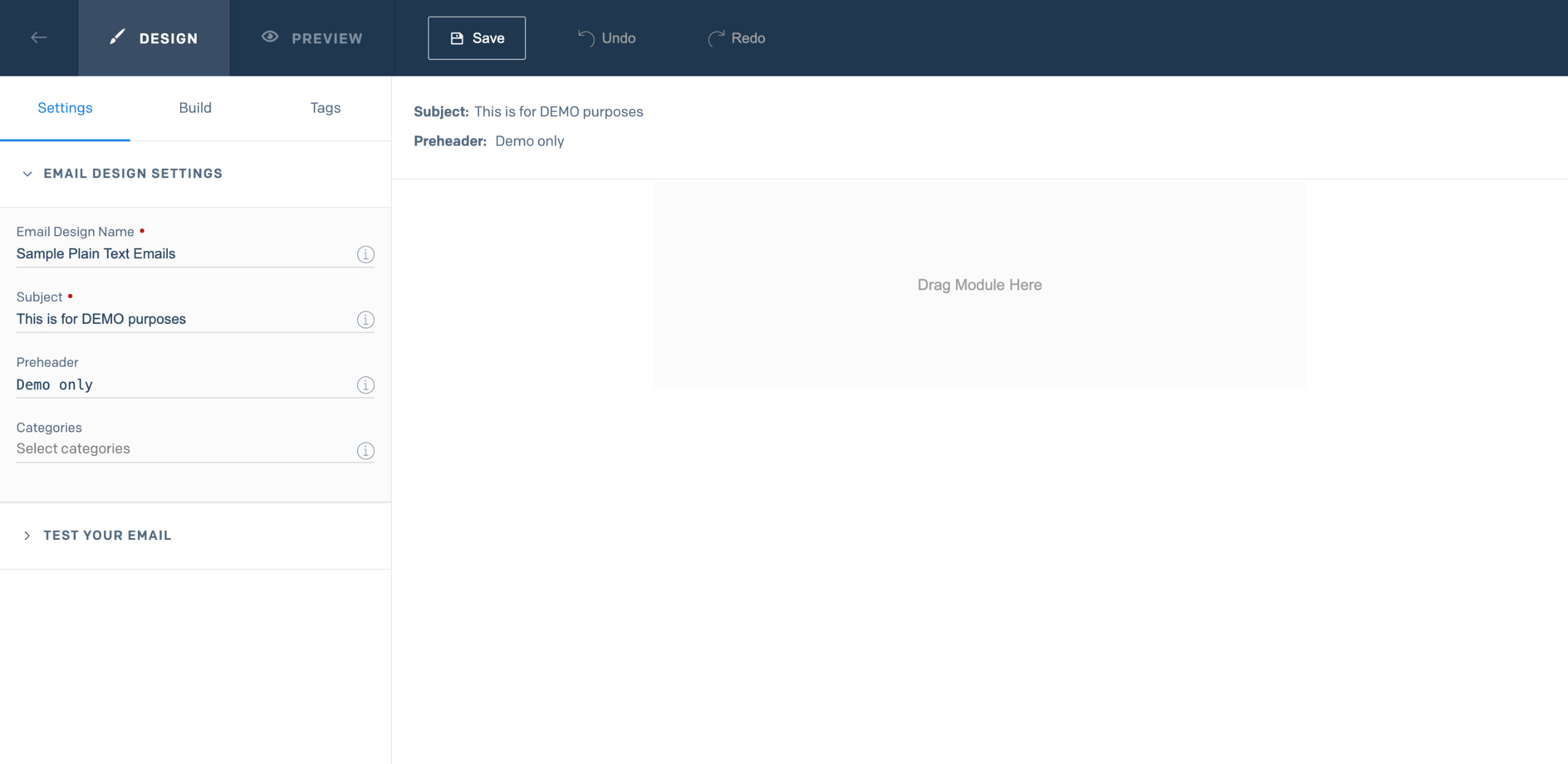Click info icon beside Preheader field

coord(366,385)
